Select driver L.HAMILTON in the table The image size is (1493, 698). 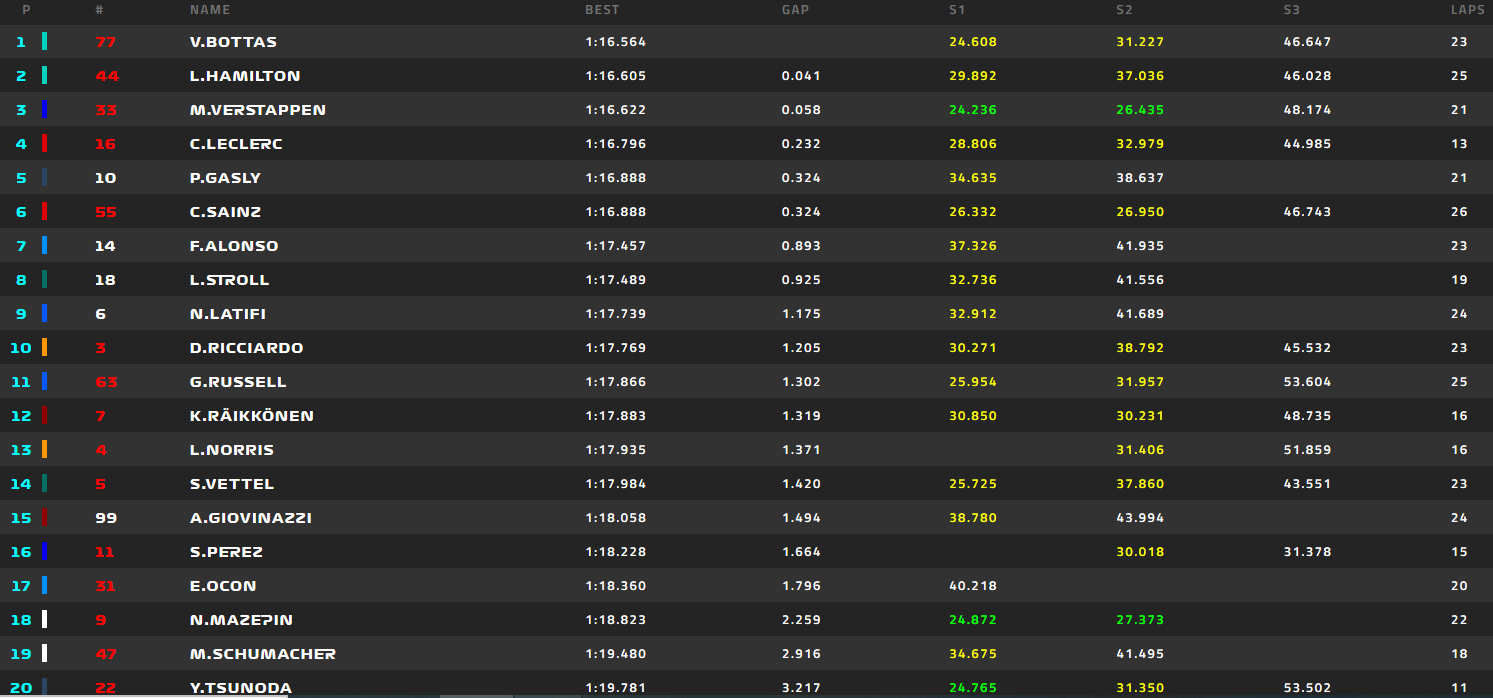point(245,76)
